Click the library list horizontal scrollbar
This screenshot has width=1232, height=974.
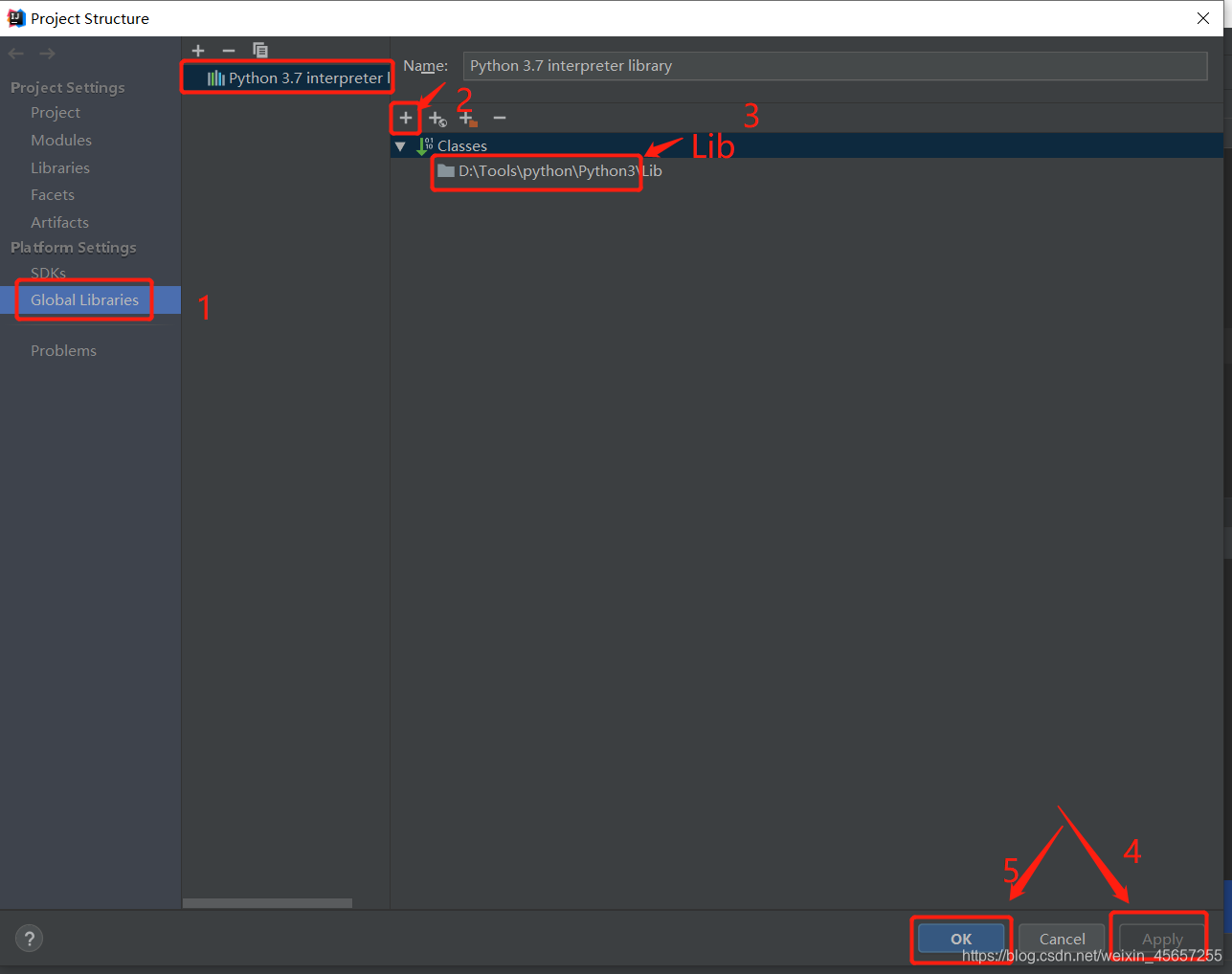tap(267, 903)
